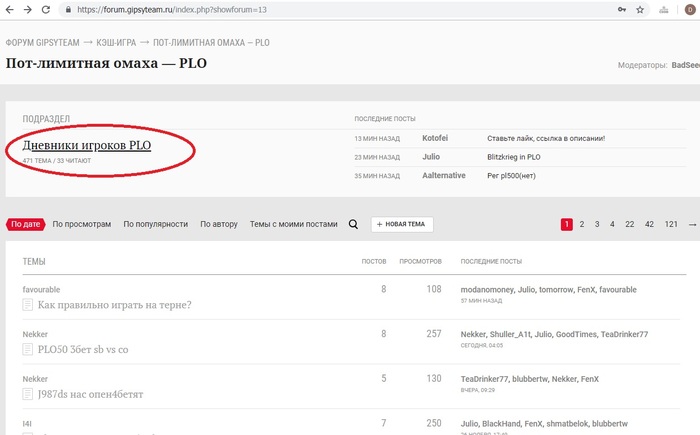Reload the page with the refresh icon
This screenshot has width=700, height=435.
pos(46,9)
